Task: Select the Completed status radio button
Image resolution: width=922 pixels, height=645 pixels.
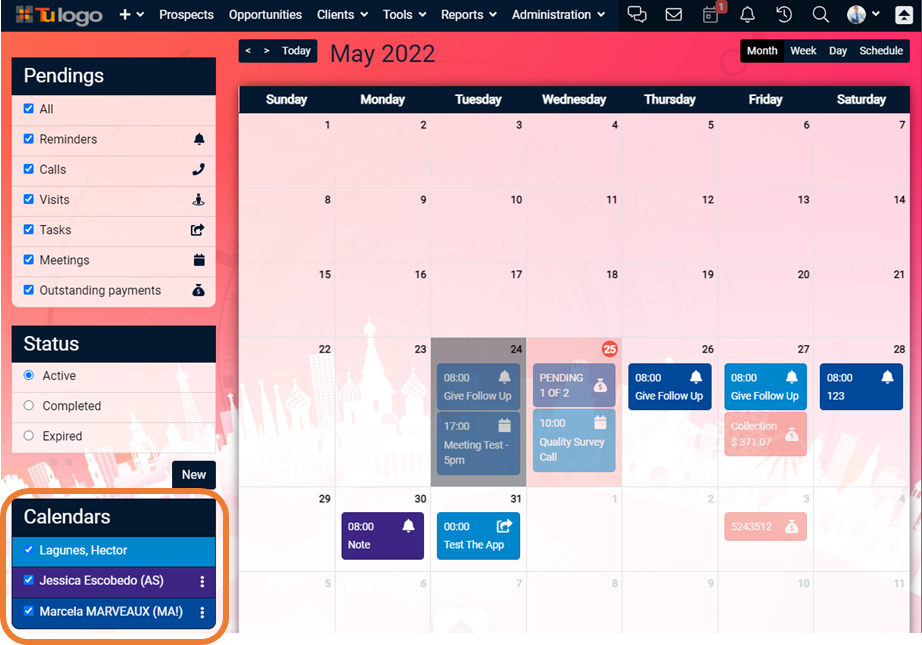Action: point(28,405)
